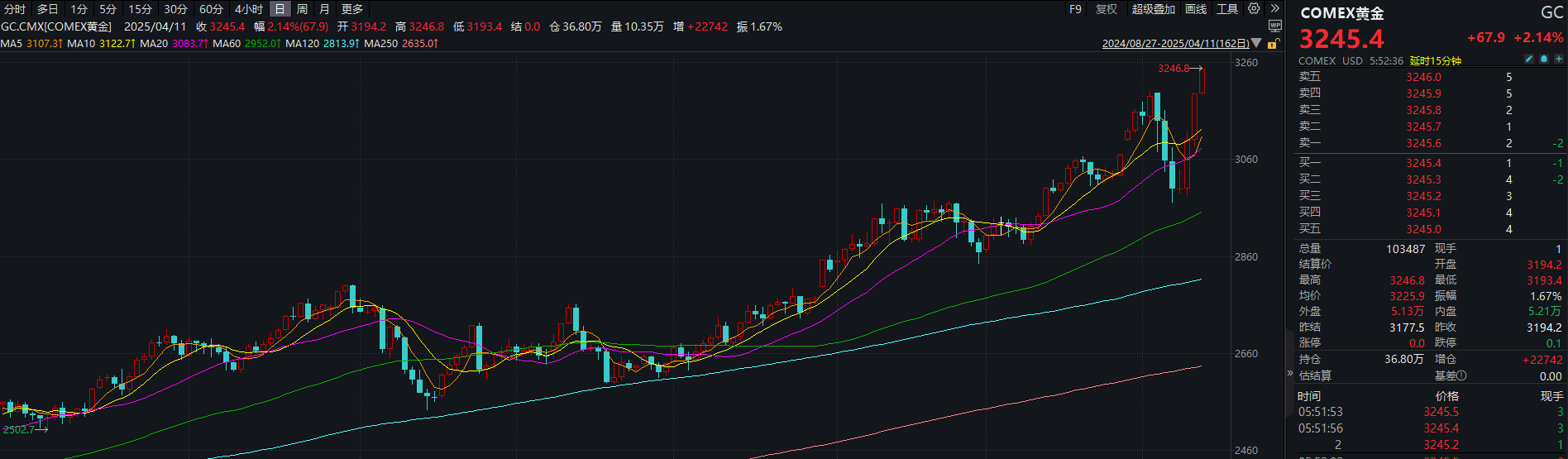This screenshot has width=1568, height=459.
Task: Open the 更多 more periods menu
Action: click(x=352, y=9)
